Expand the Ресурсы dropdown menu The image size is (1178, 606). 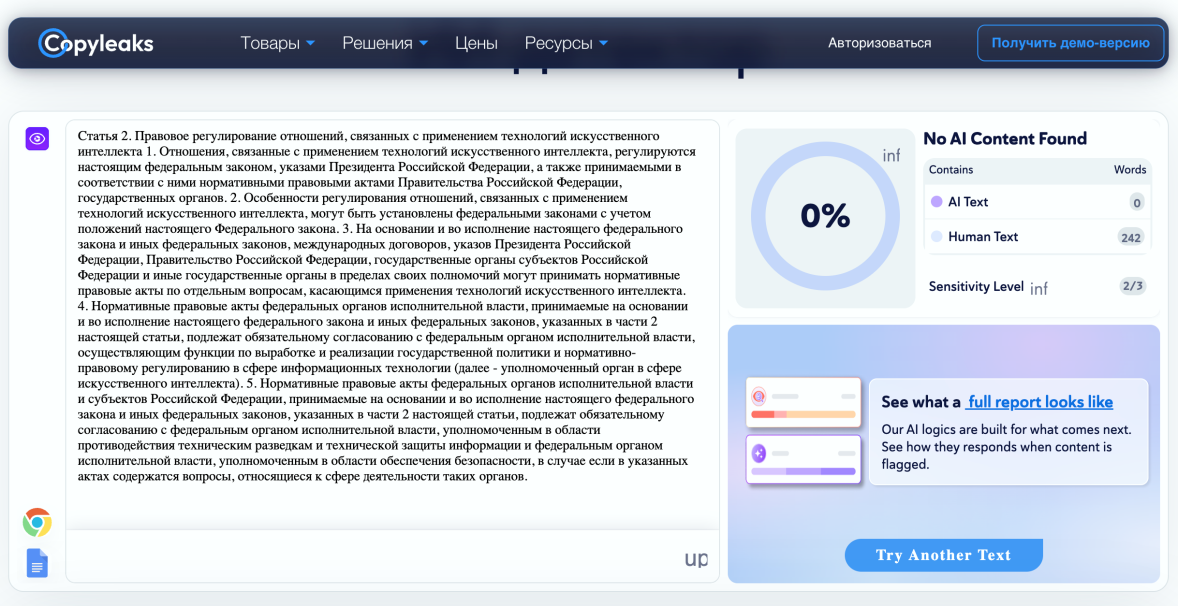[x=566, y=44]
